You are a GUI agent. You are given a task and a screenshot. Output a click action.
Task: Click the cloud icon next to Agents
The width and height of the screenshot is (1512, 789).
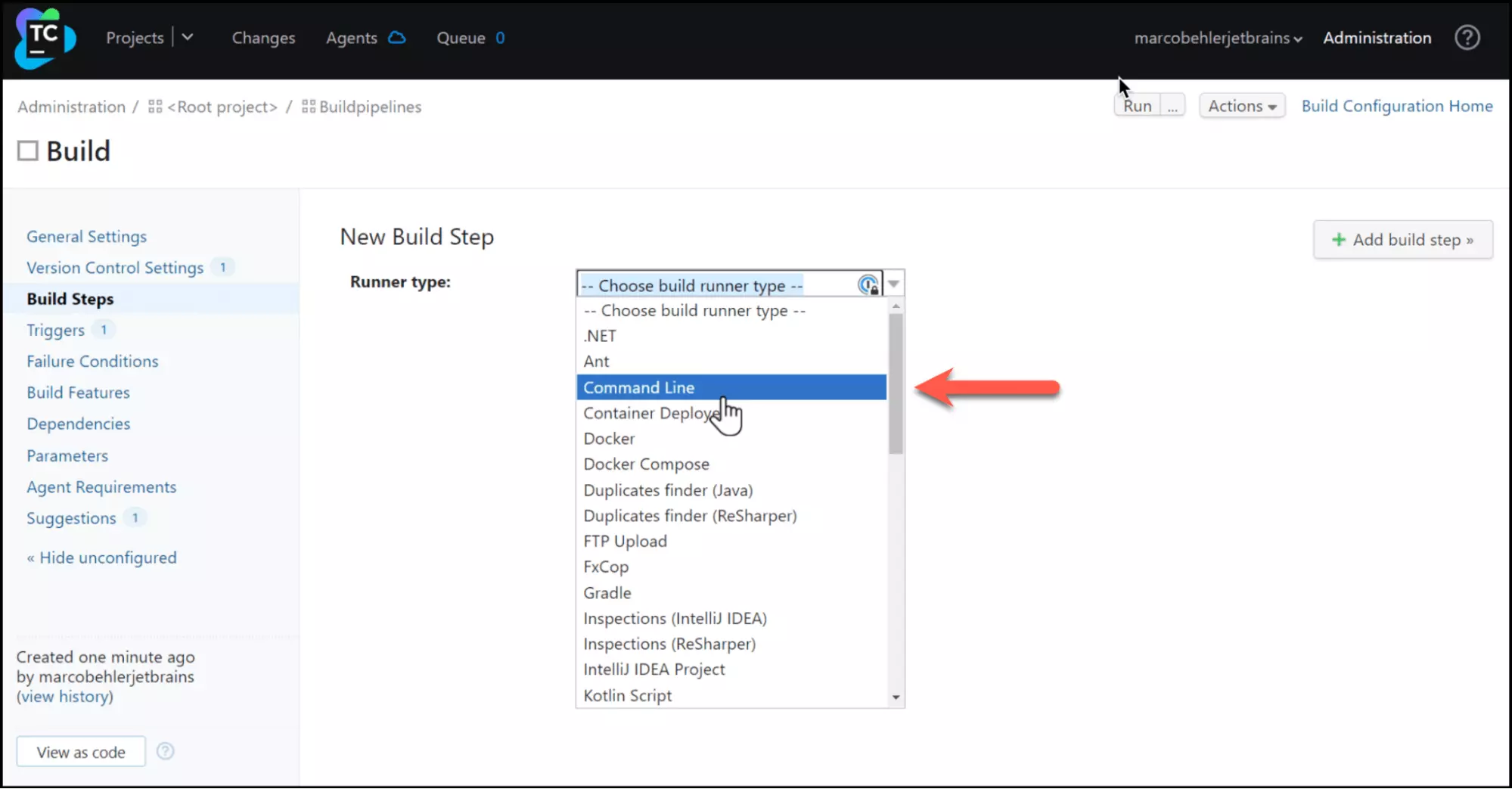point(397,38)
